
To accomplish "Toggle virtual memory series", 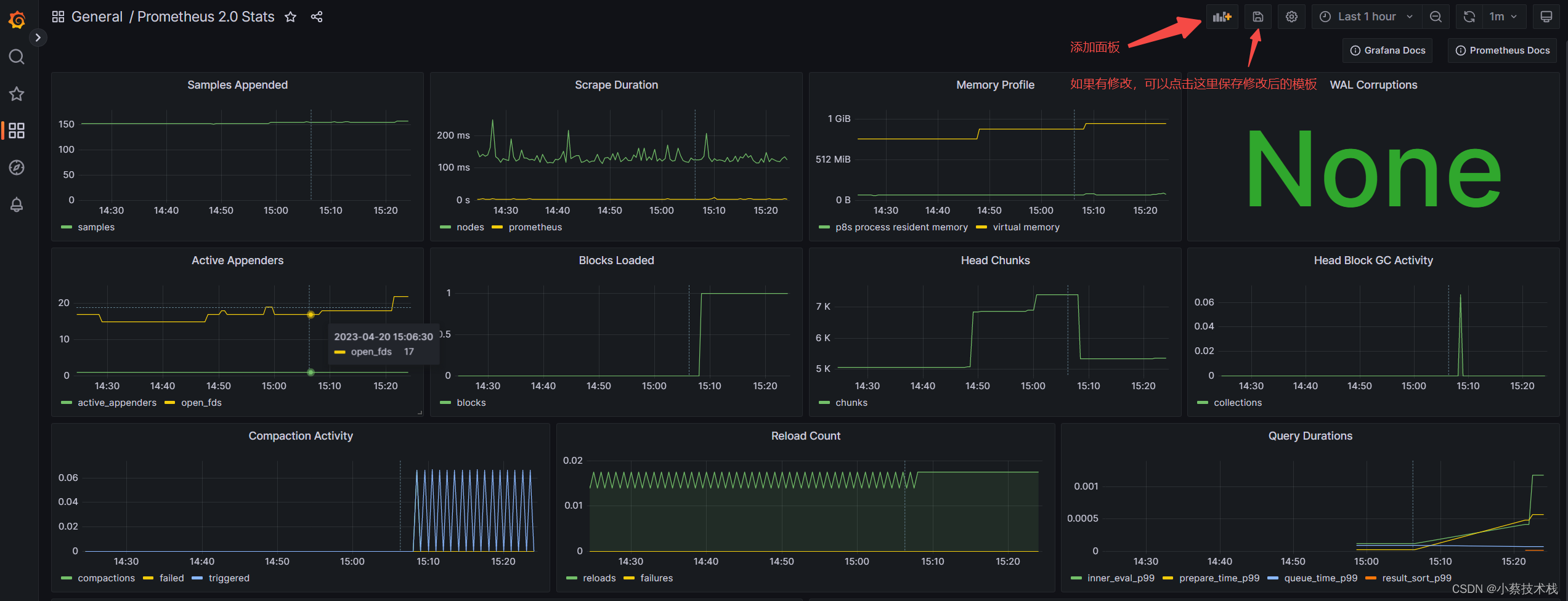I will tap(1026, 227).
